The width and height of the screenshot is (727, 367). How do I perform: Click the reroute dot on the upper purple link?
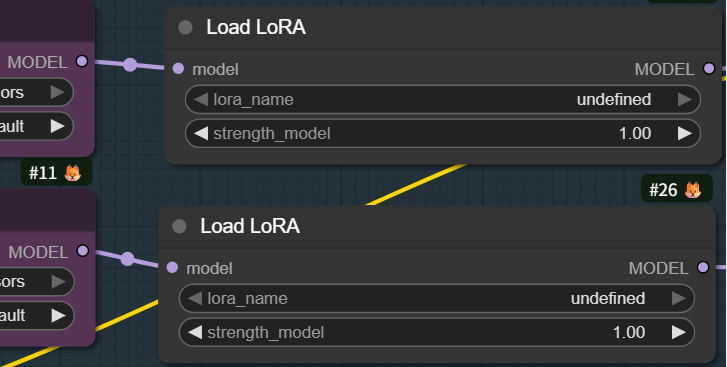[130, 65]
